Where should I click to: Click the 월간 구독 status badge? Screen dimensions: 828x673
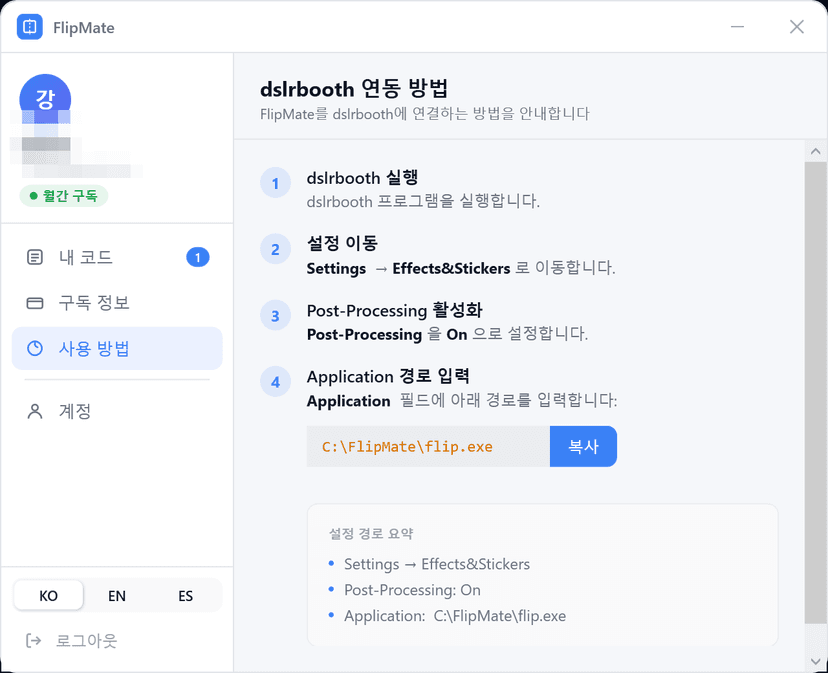tap(63, 196)
